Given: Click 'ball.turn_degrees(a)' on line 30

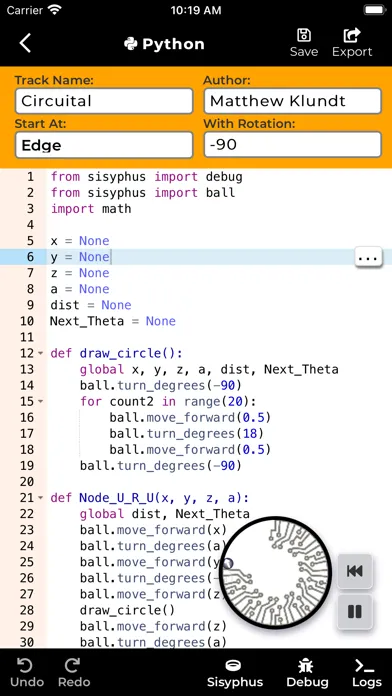Looking at the screenshot, I should 153,642.
